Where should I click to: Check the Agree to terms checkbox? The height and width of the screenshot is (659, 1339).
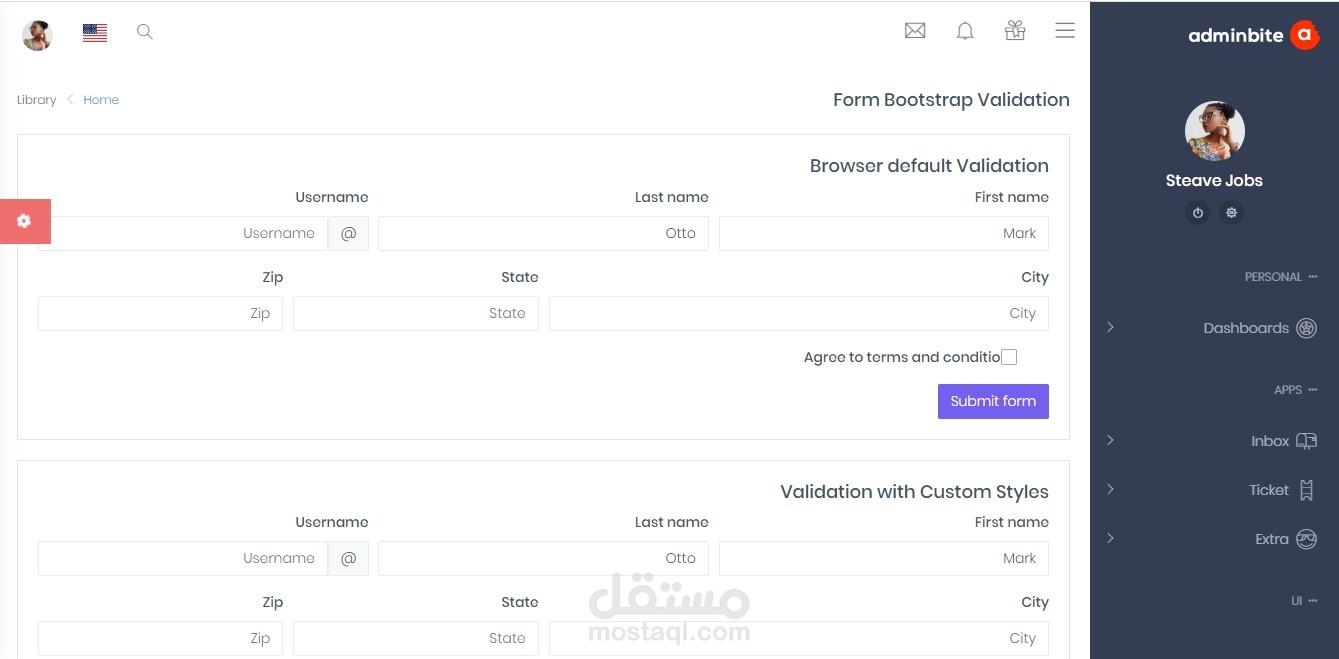click(x=1009, y=357)
